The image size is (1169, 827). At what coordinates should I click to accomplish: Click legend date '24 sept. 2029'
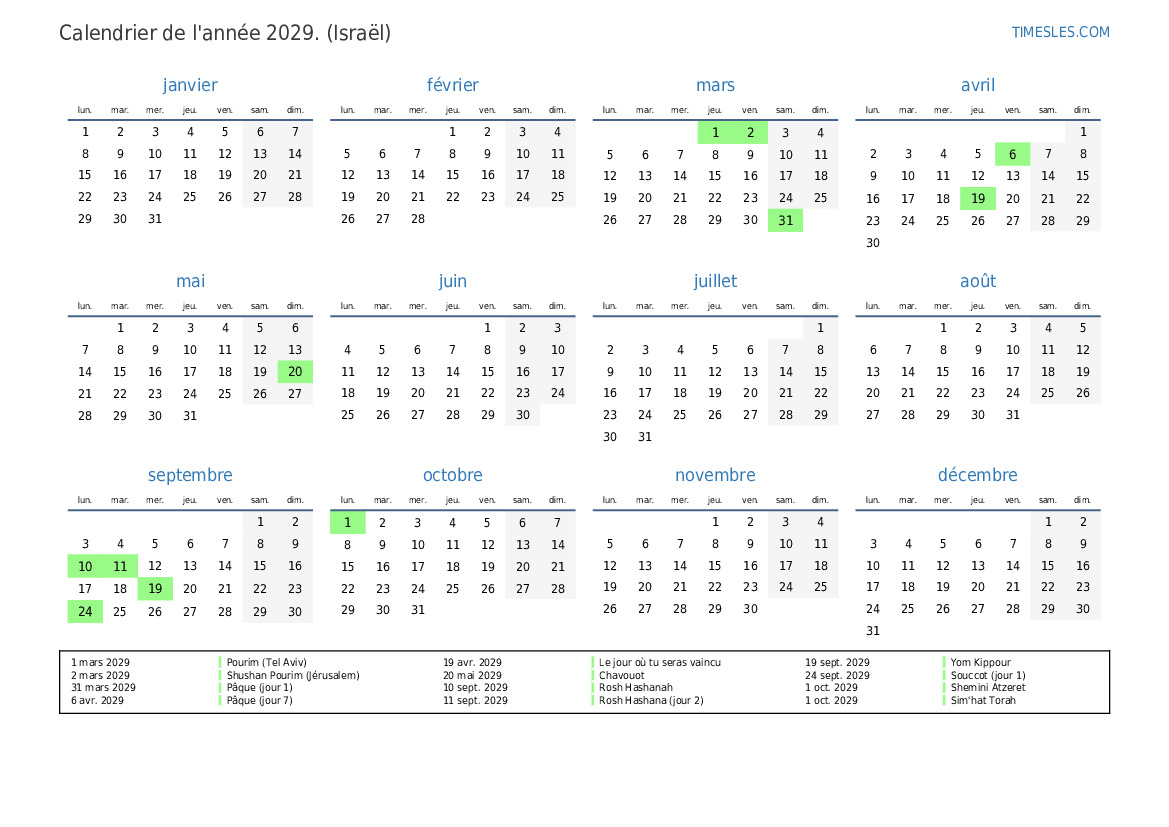click(x=836, y=675)
